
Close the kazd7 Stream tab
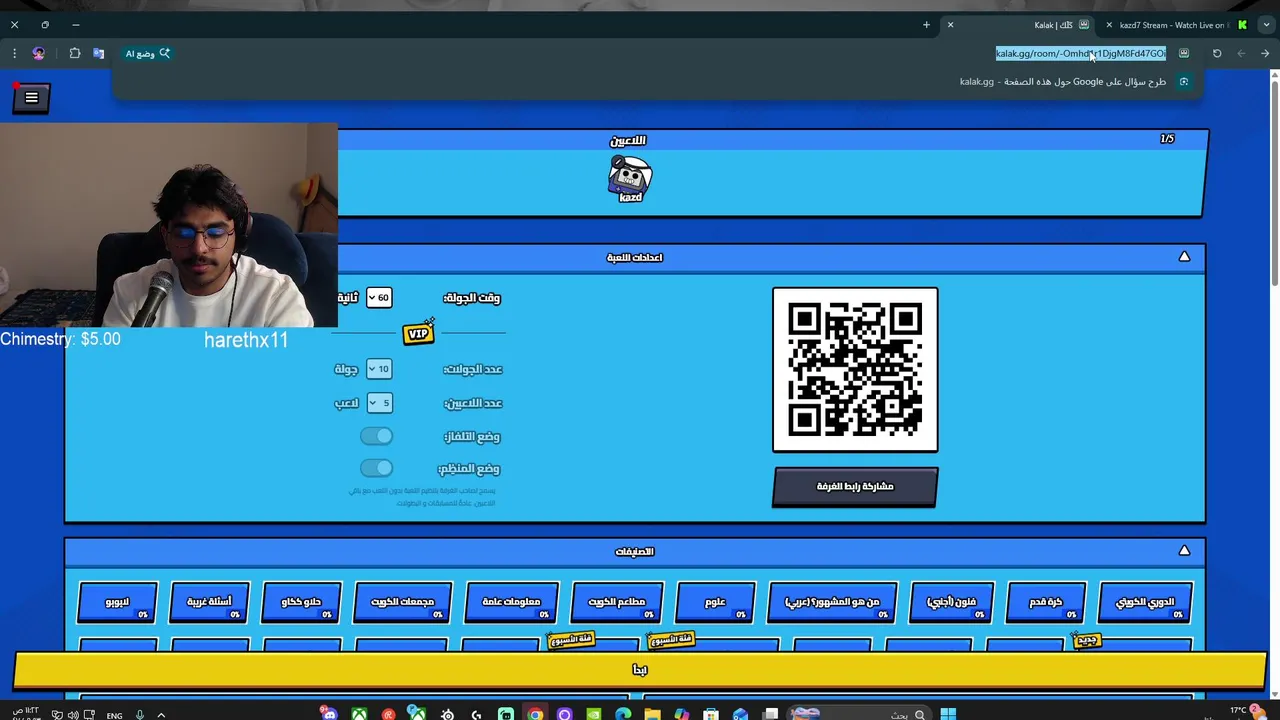(1109, 25)
